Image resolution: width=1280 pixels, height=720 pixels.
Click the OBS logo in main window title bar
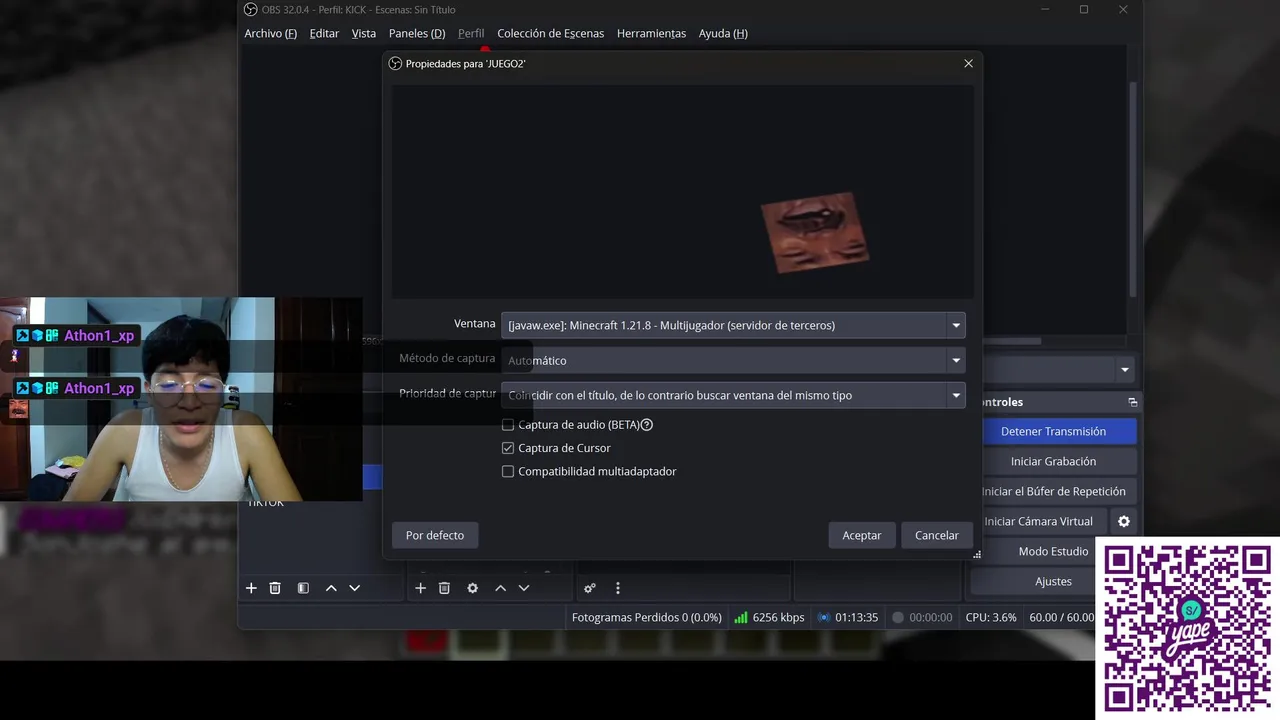pyautogui.click(x=251, y=10)
